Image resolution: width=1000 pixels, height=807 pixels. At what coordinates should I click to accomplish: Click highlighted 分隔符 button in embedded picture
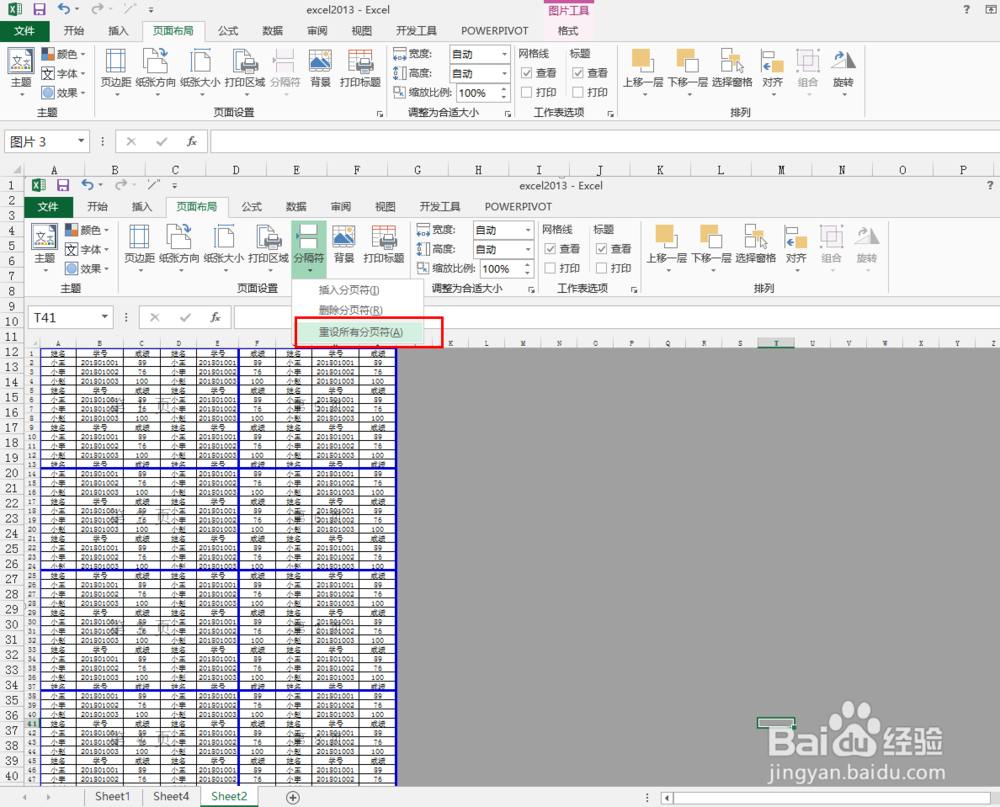(309, 249)
